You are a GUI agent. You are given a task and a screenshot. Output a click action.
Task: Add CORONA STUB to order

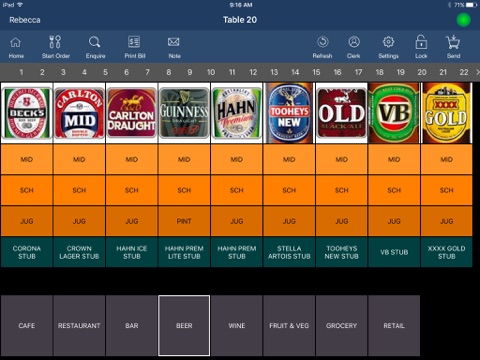pos(27,252)
